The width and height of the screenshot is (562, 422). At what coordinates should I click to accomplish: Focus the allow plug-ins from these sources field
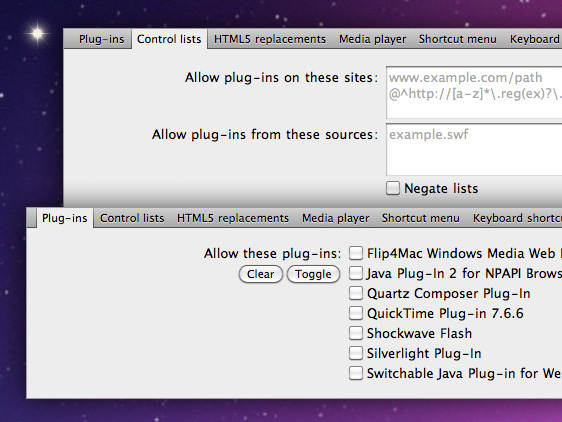(474, 149)
